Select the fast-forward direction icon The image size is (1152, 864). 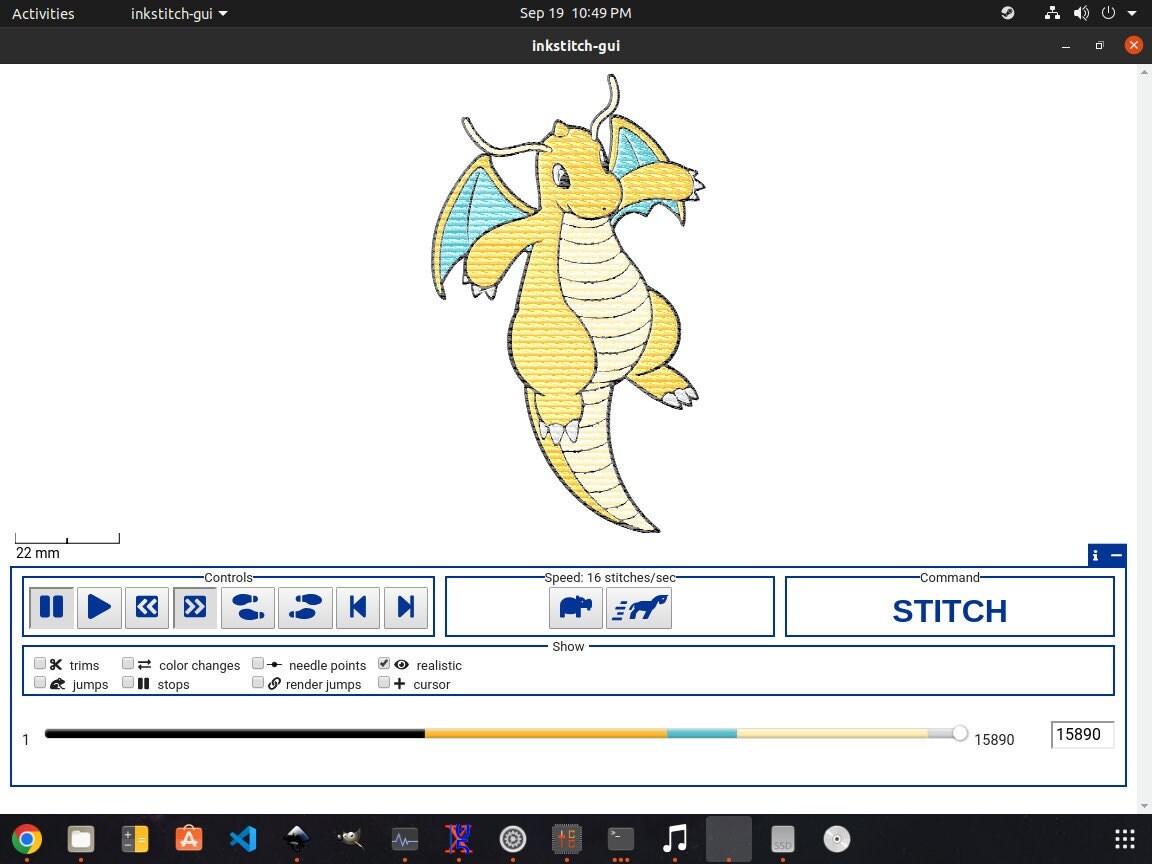[195, 607]
